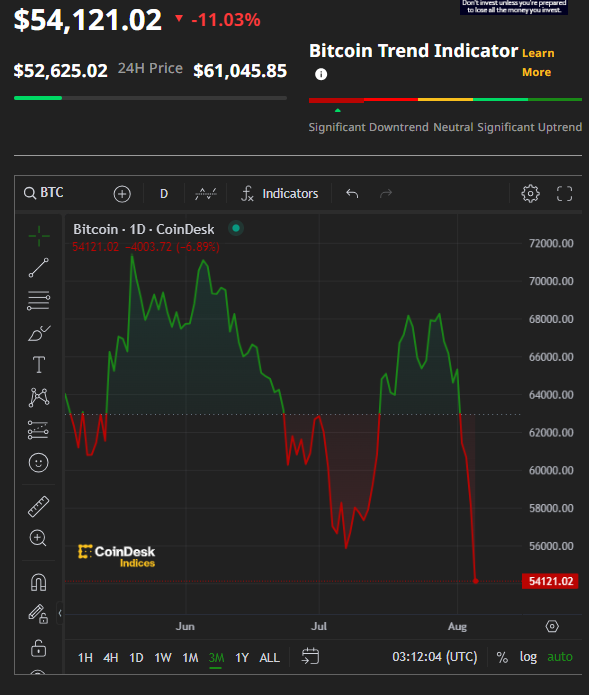Screen dimensions: 589x695
Task: Toggle the magnet snap mode
Action: tap(39, 582)
